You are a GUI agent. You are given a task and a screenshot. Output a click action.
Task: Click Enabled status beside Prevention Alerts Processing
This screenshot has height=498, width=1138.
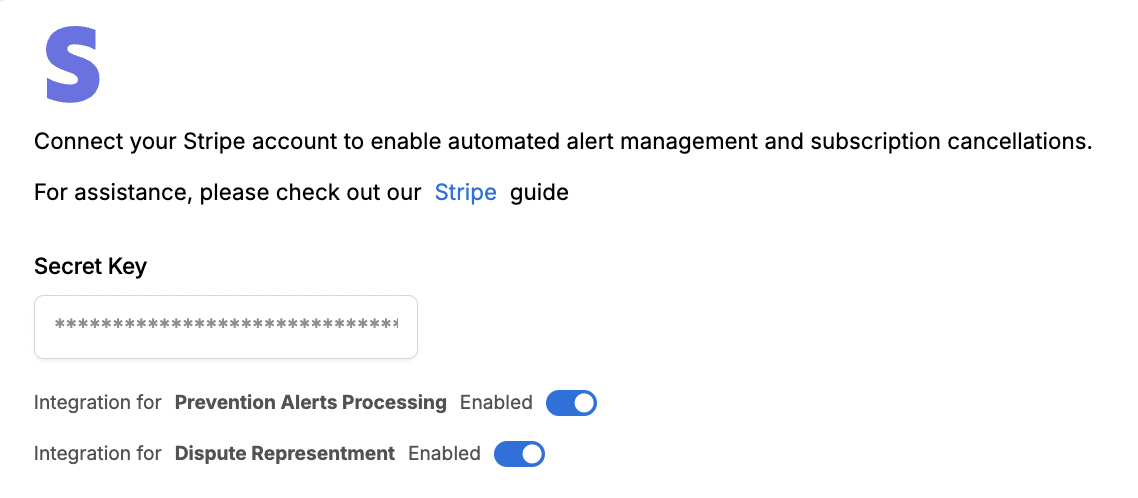[496, 402]
